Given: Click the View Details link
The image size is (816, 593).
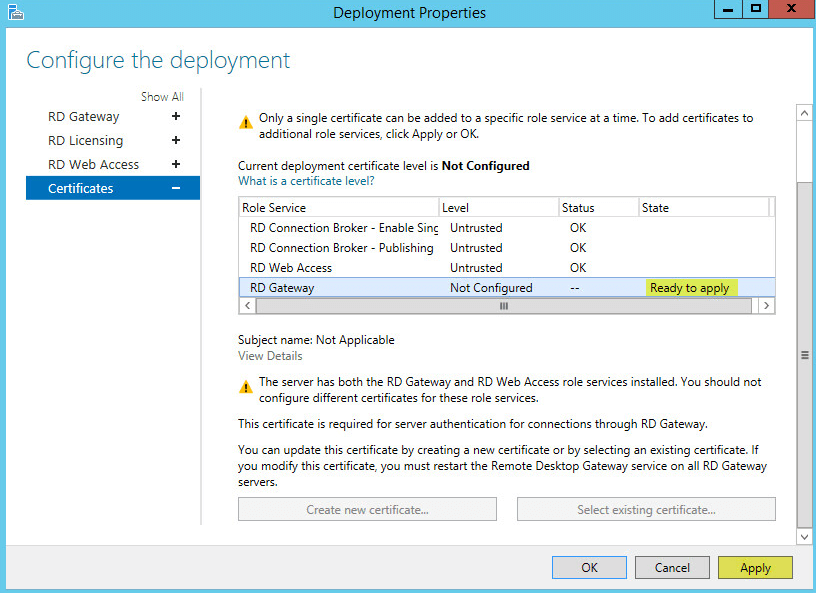Looking at the screenshot, I should pos(269,356).
